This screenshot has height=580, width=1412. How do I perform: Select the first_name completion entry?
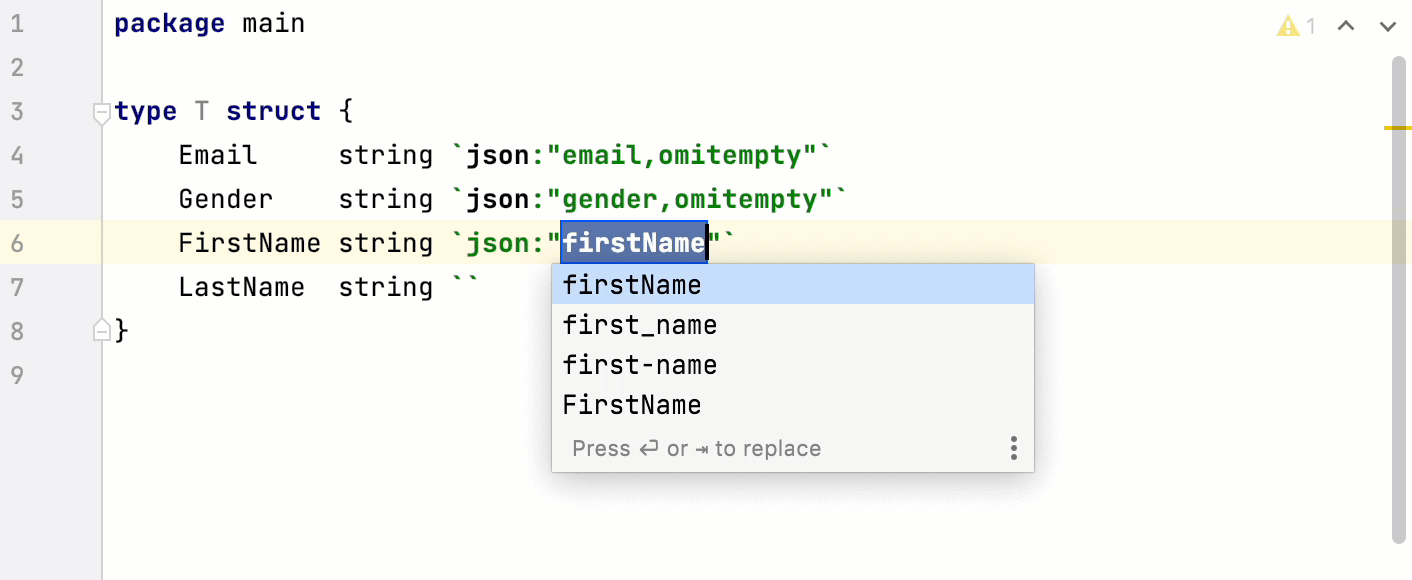639,325
